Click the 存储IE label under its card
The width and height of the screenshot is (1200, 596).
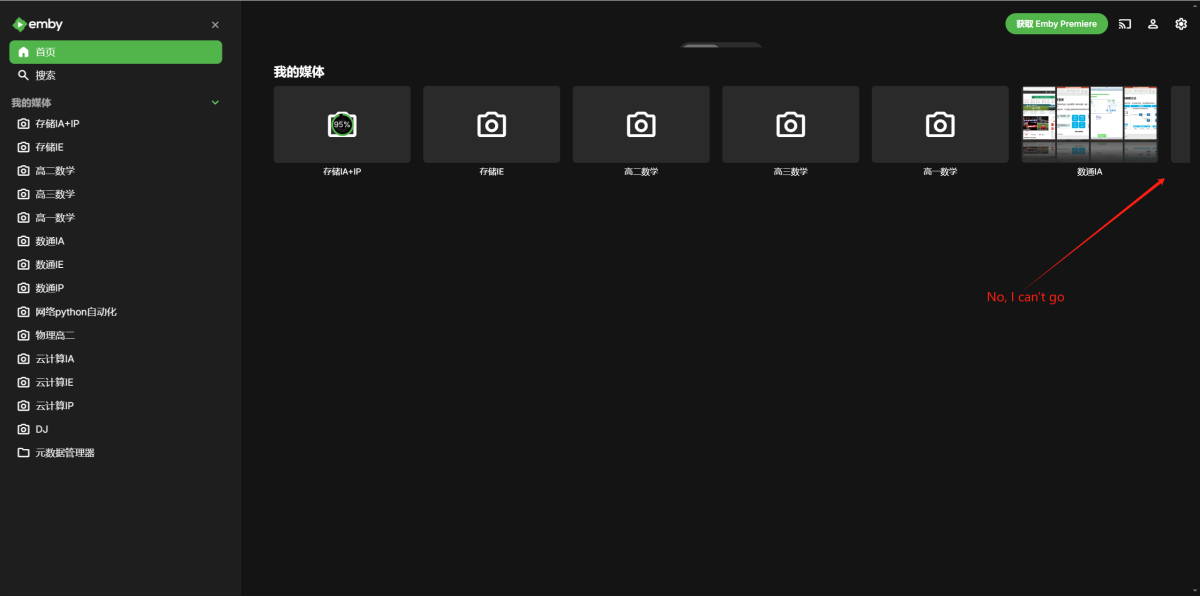[491, 172]
